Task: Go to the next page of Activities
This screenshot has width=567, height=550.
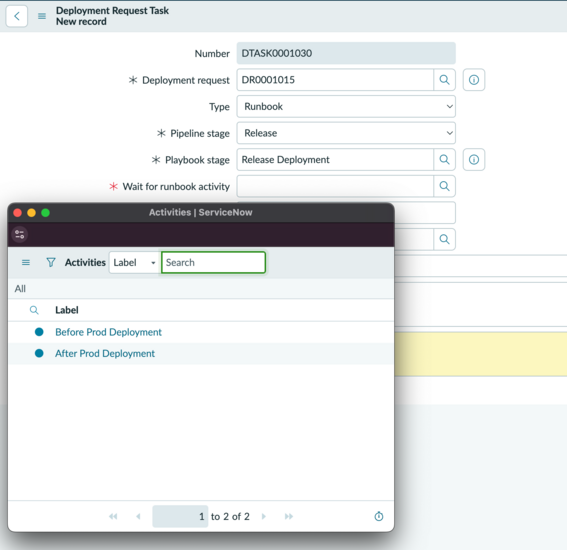Action: pyautogui.click(x=264, y=516)
